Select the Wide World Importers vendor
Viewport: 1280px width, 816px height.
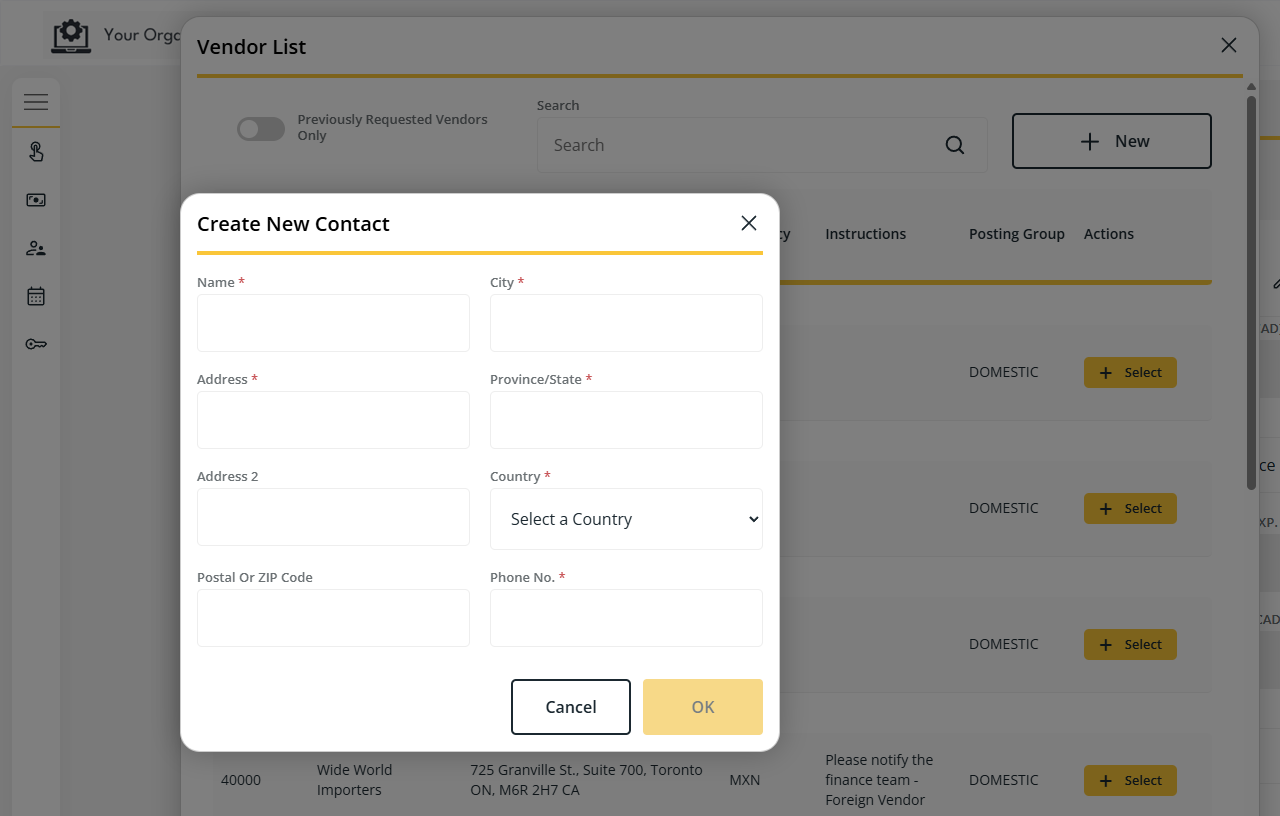click(x=1130, y=780)
